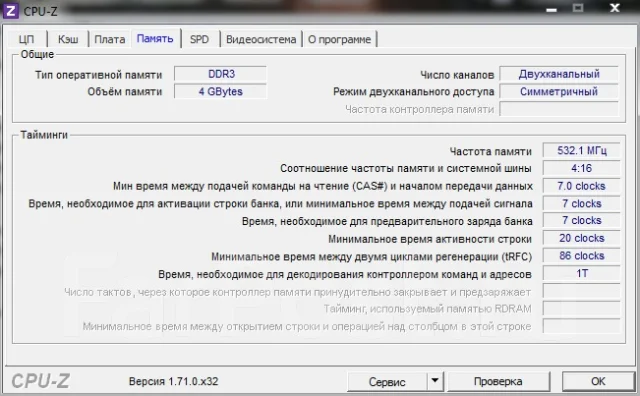The width and height of the screenshot is (640, 396).
Task: Expand the Сервис dropdown arrow
Action: point(435,381)
